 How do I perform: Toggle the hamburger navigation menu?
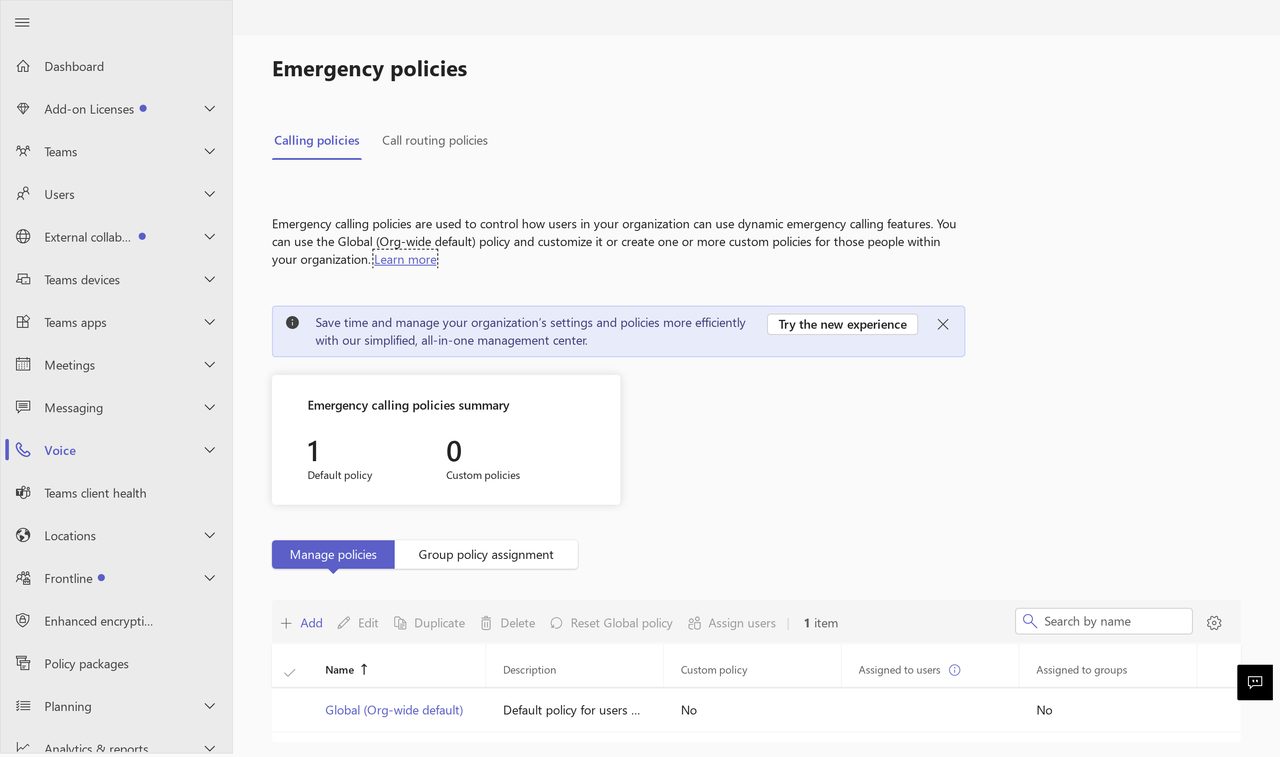[22, 22]
